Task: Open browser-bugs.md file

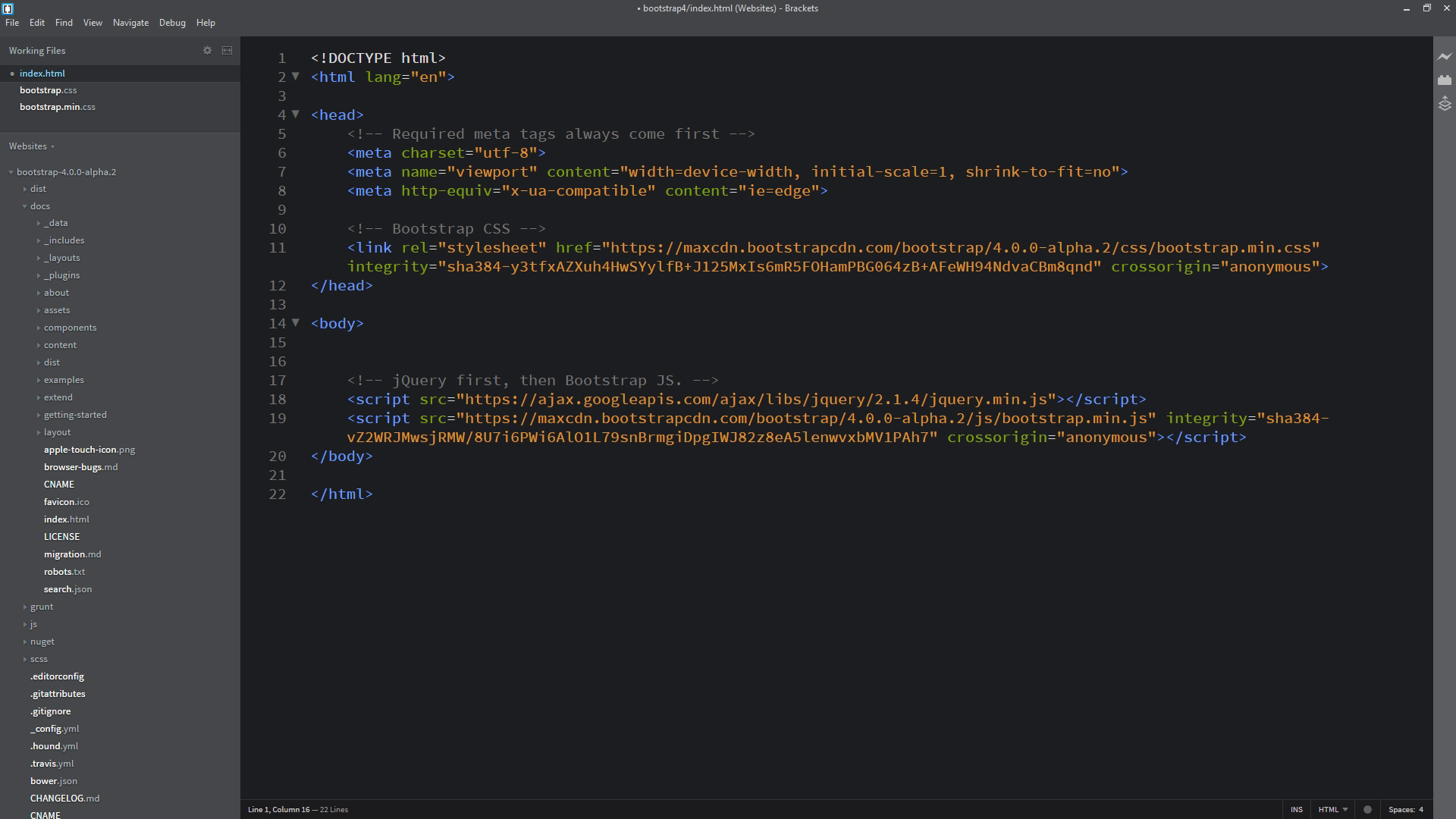Action: [80, 467]
